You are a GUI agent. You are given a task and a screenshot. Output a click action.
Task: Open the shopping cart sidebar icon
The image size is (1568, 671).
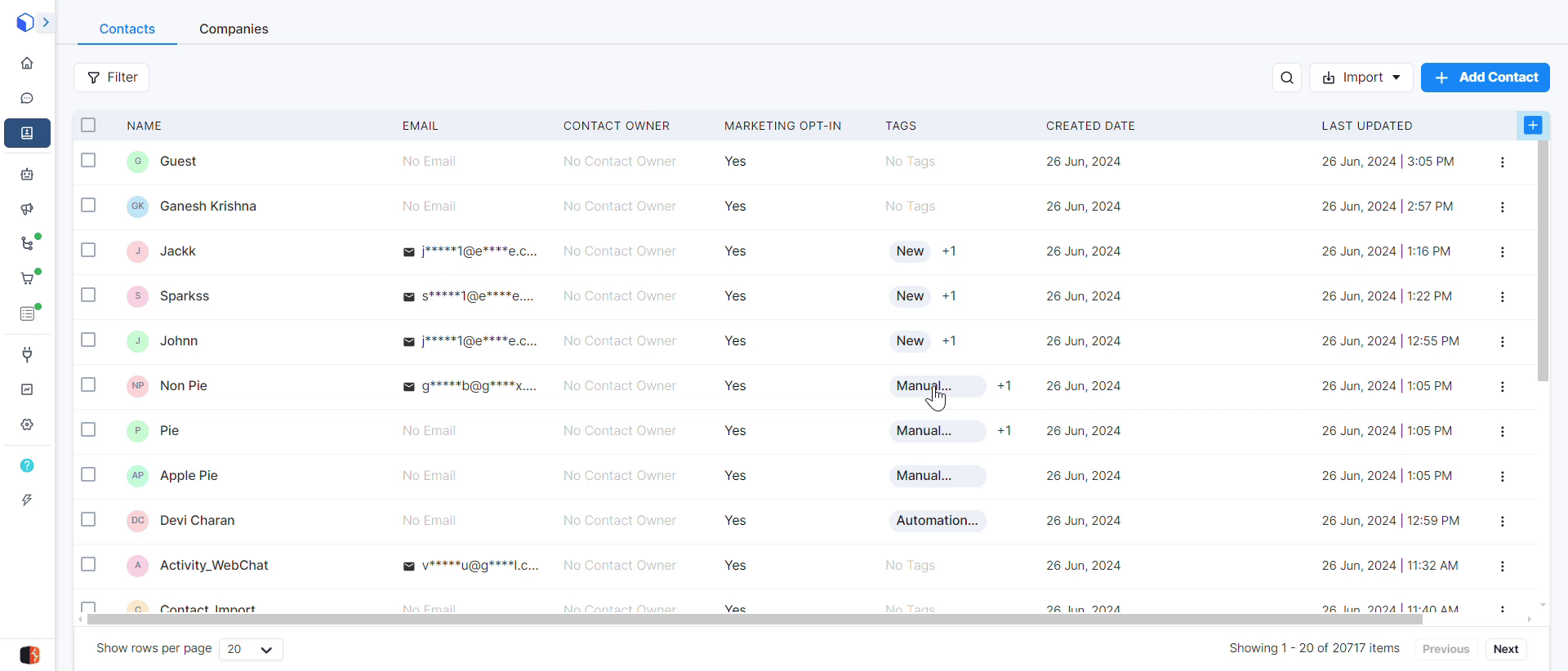27,279
